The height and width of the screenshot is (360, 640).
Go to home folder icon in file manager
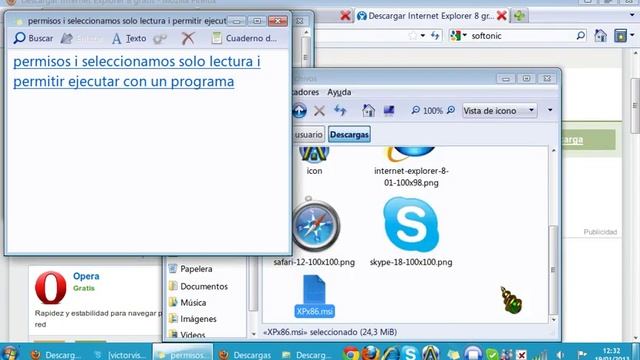368,110
